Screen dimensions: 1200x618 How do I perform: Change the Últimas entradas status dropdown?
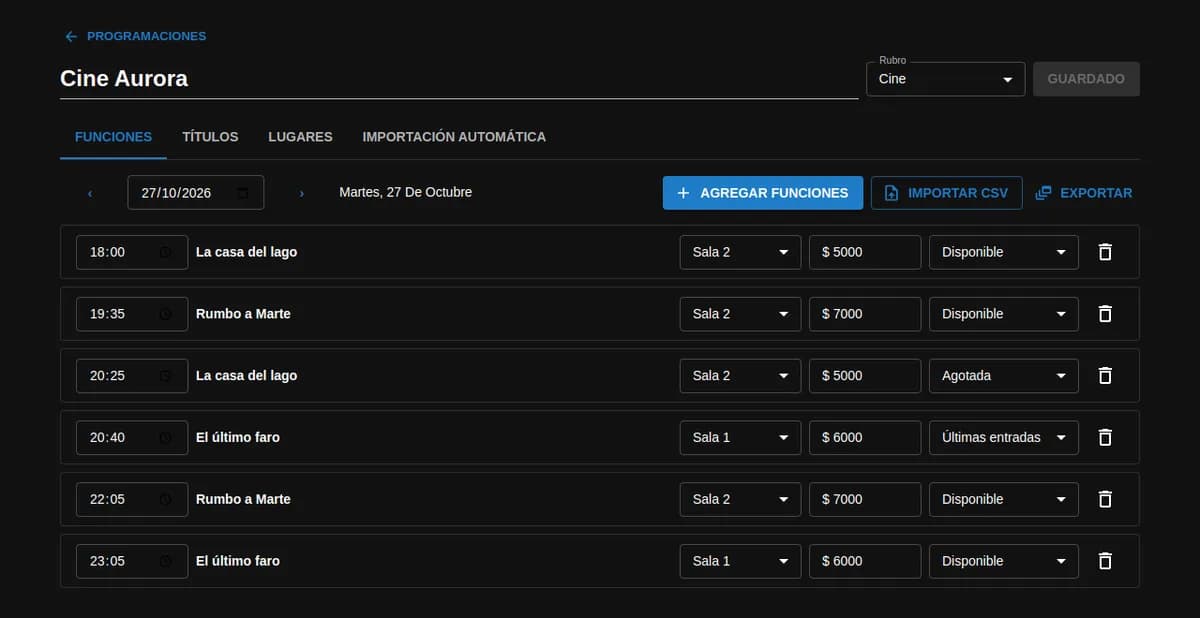coord(1004,437)
